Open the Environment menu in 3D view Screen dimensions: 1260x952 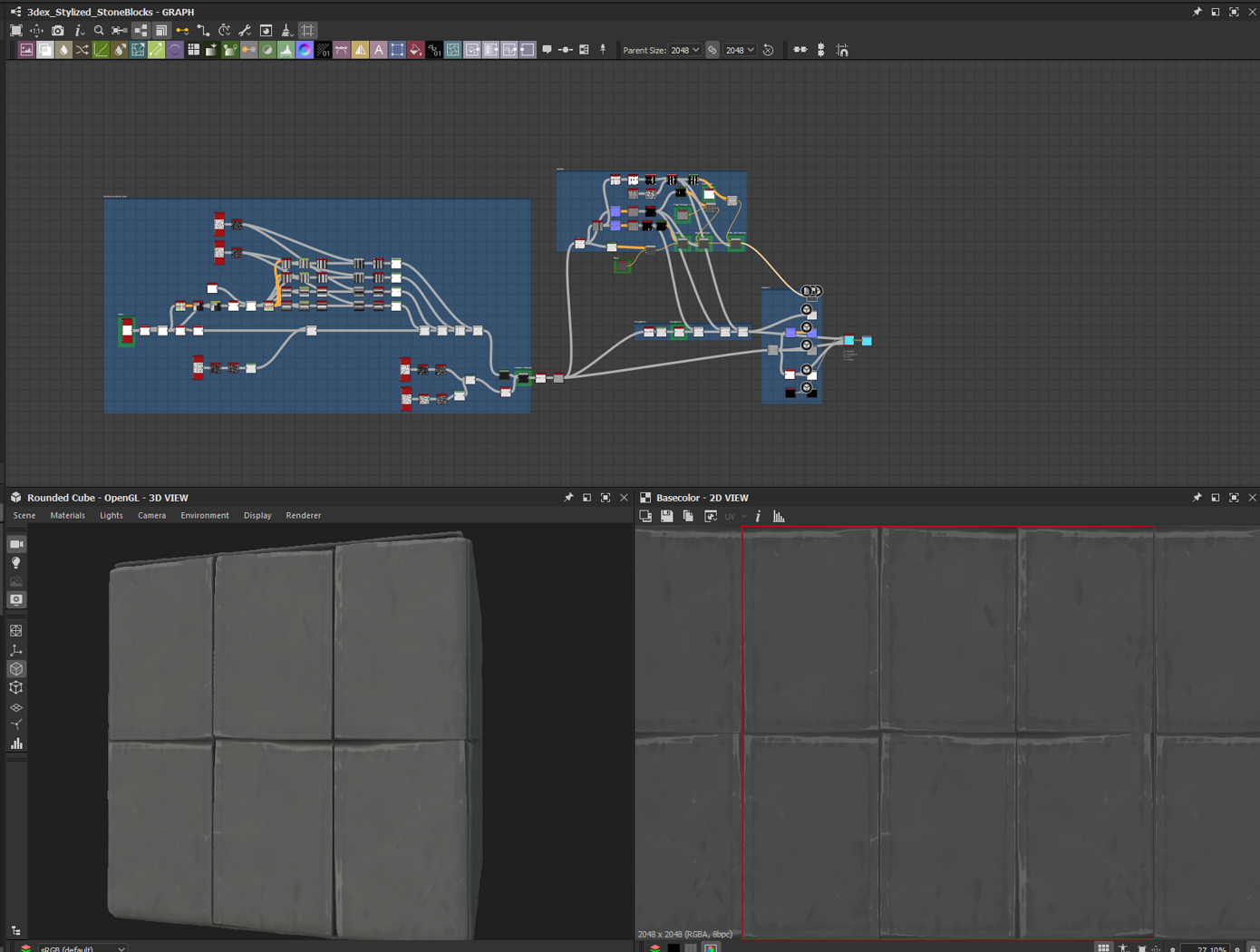pos(204,516)
